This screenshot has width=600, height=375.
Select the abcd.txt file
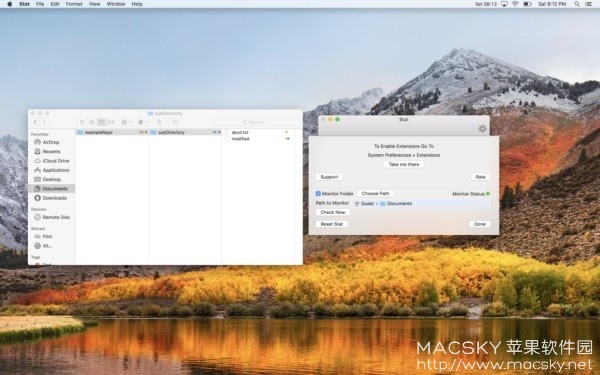(240, 132)
